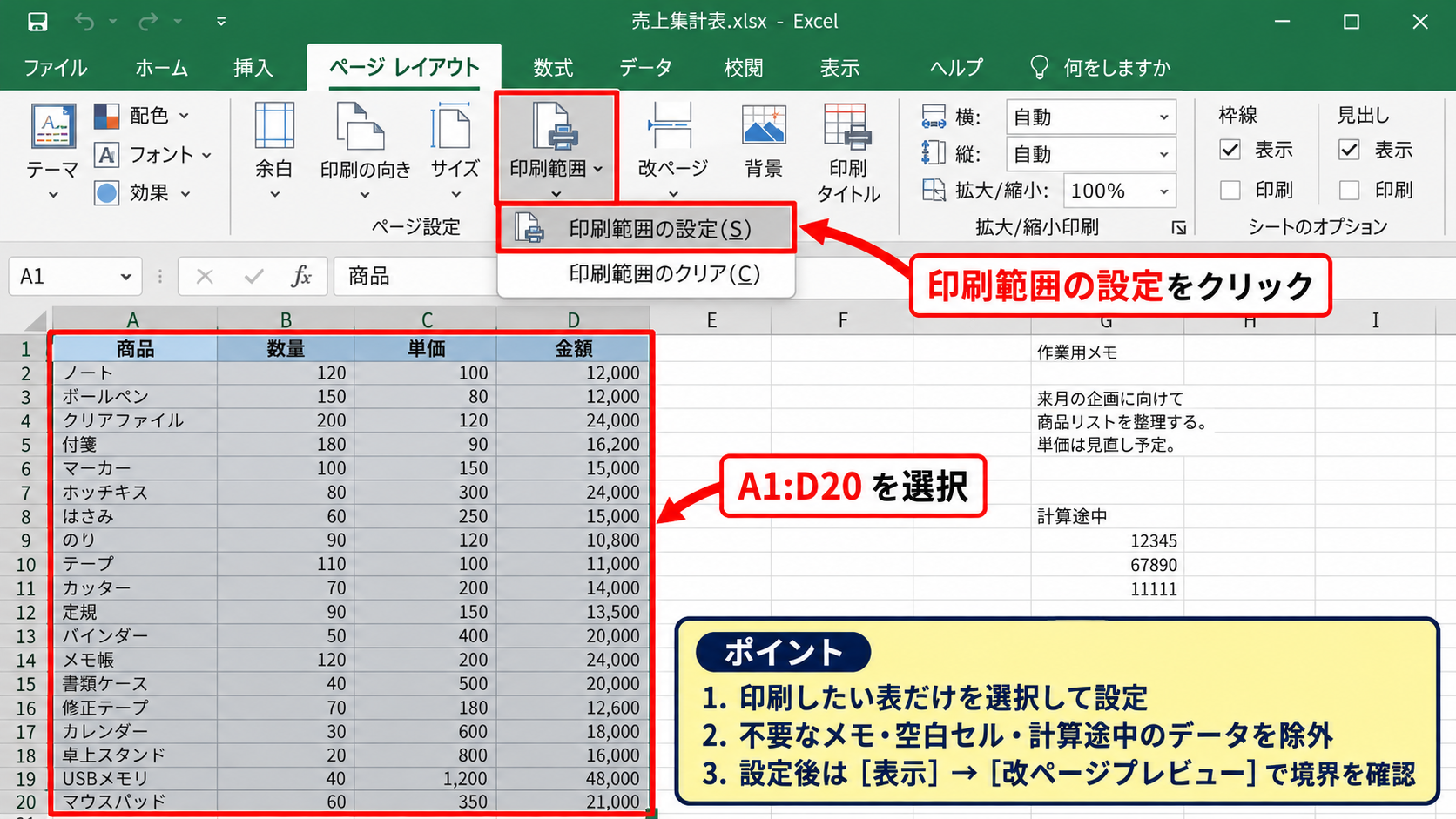Open the 余白 margins icon
The image size is (1456, 819).
[x=274, y=125]
